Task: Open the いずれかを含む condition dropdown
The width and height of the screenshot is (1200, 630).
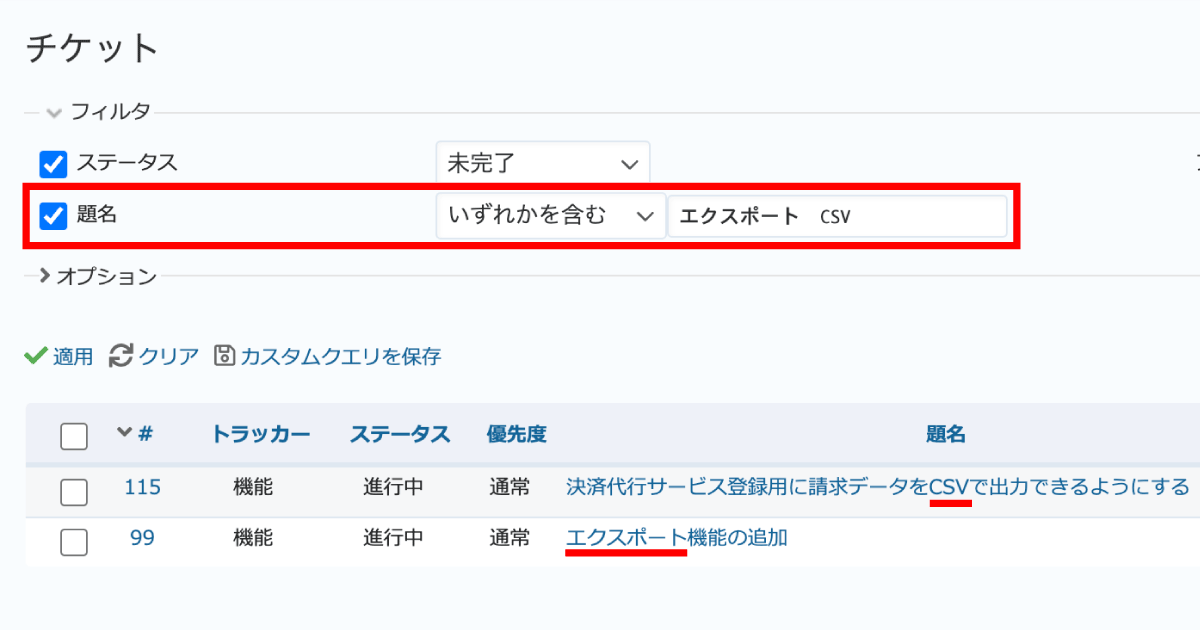Action: pos(550,215)
